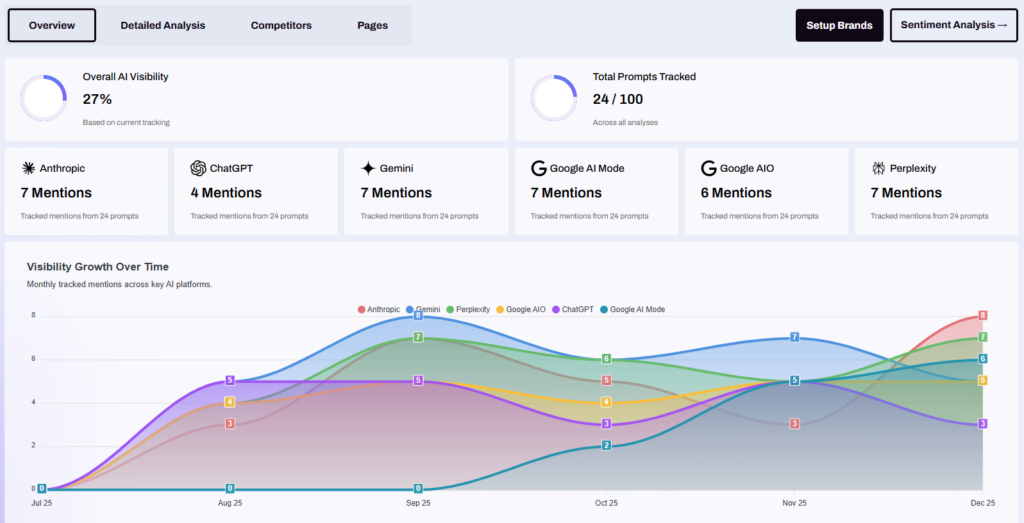Open Sentiment Analysis with arrow button

pyautogui.click(x=953, y=25)
